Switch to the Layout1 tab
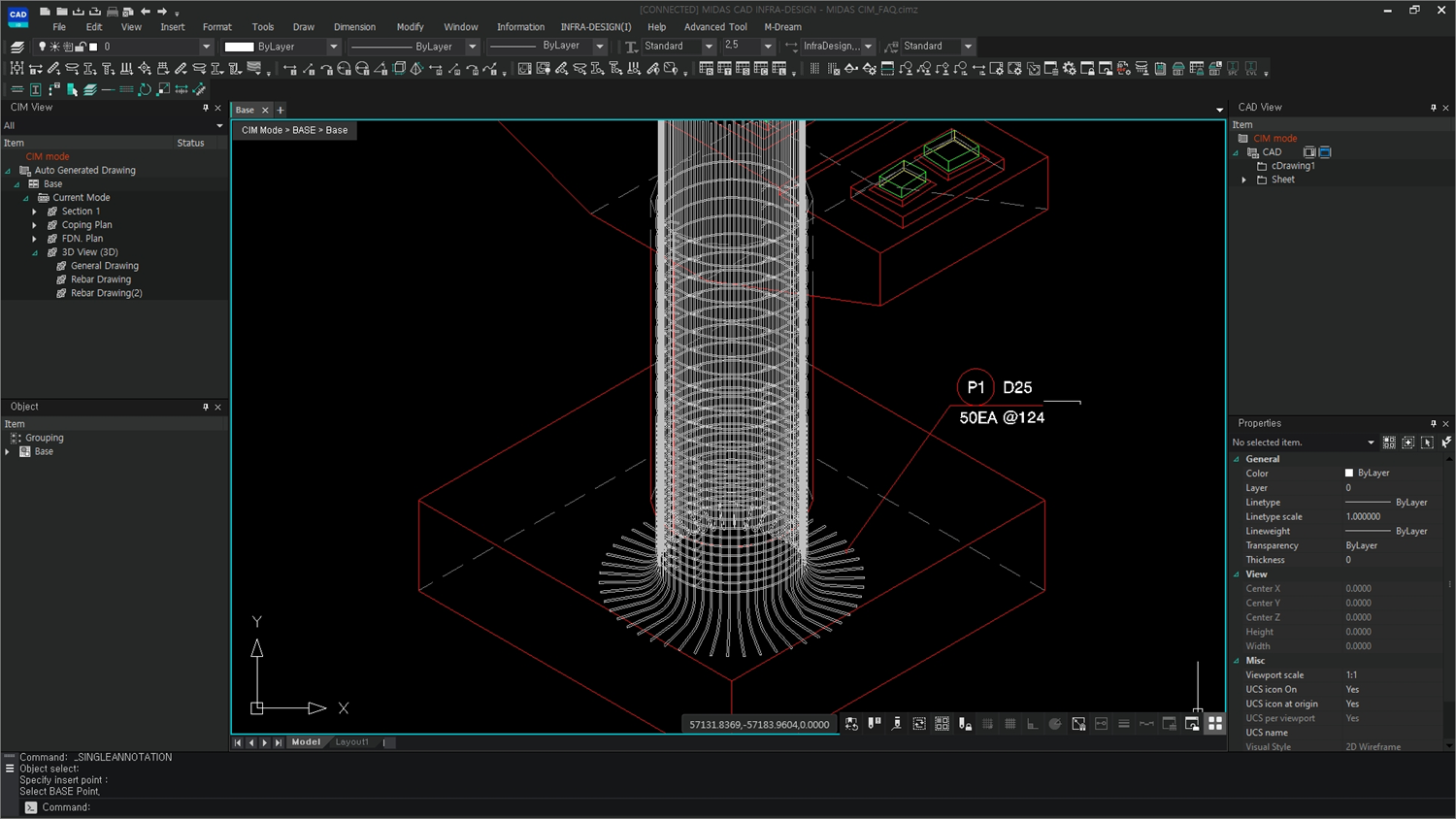This screenshot has width=1456, height=819. pos(351,741)
